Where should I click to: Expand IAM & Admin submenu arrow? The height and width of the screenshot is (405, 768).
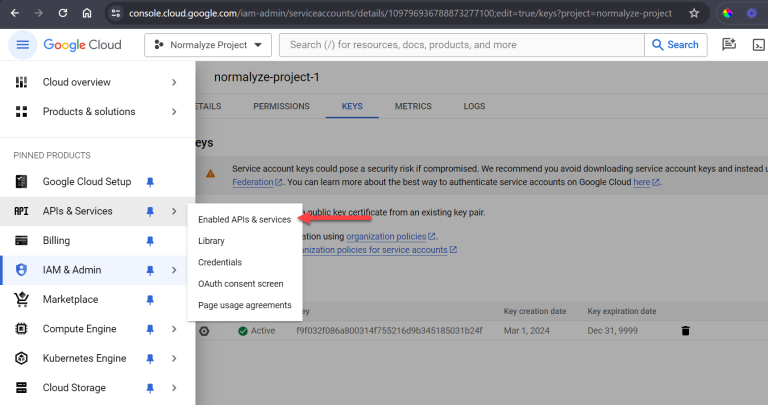[174, 270]
